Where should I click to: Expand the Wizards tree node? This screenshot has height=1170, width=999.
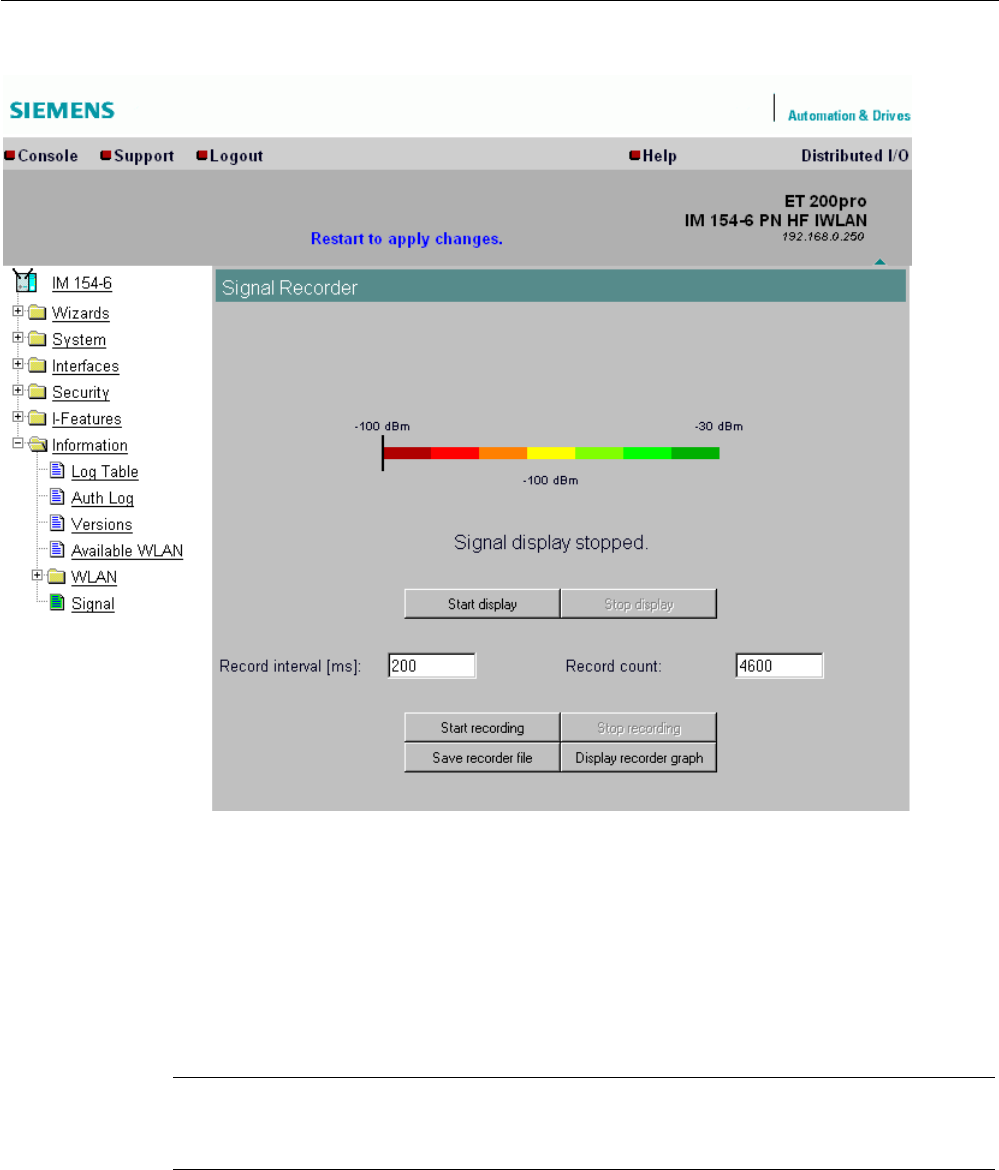[x=18, y=311]
